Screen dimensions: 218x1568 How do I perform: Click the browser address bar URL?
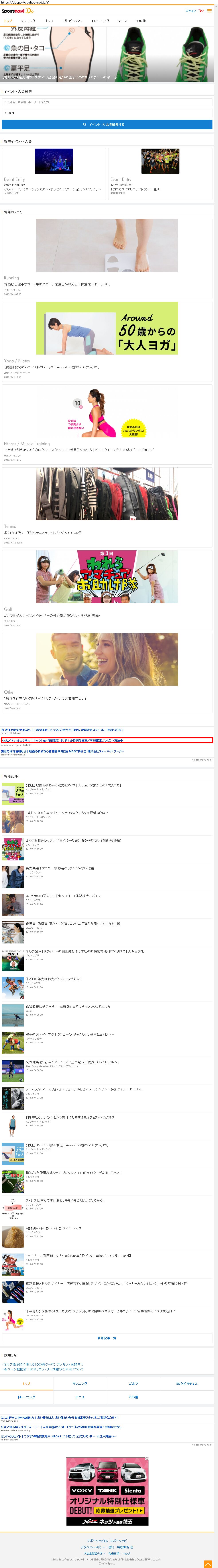(26, 2)
